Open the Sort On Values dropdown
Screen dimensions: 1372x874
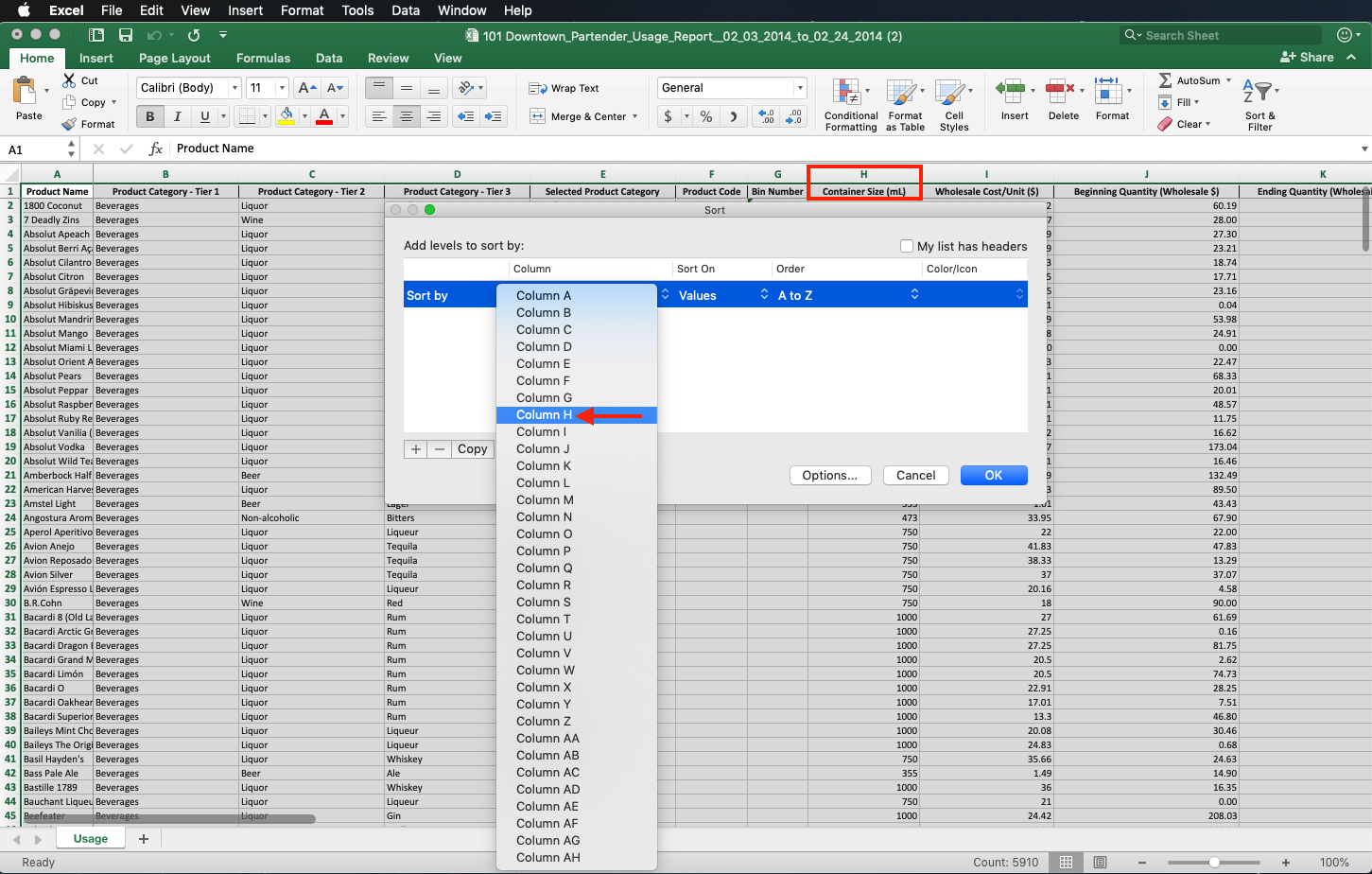[722, 295]
